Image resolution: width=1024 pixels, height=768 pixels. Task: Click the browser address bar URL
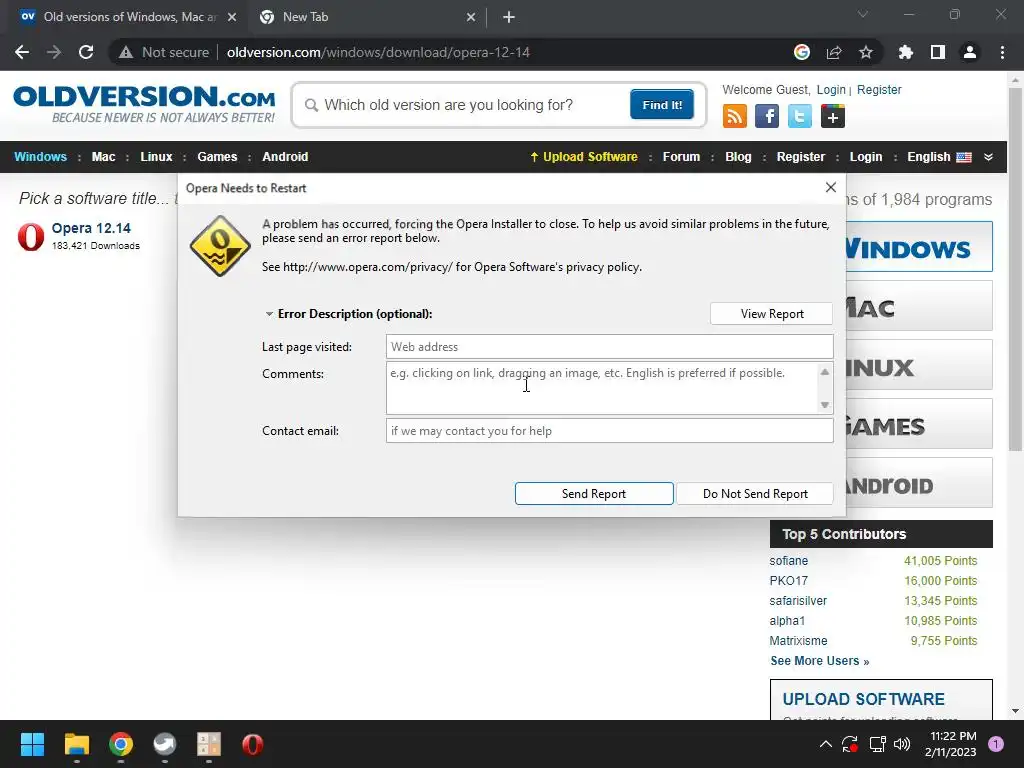[x=378, y=52]
